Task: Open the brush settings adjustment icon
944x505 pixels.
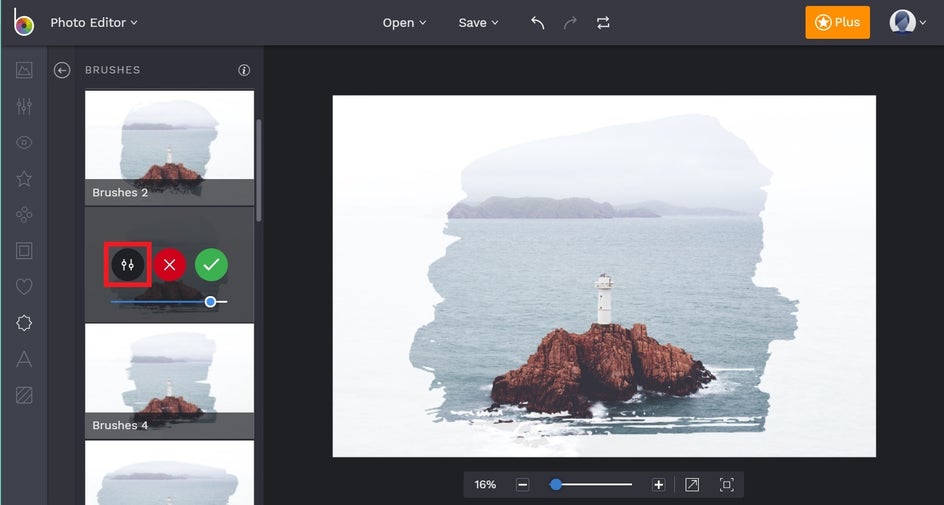Action: tap(127, 265)
